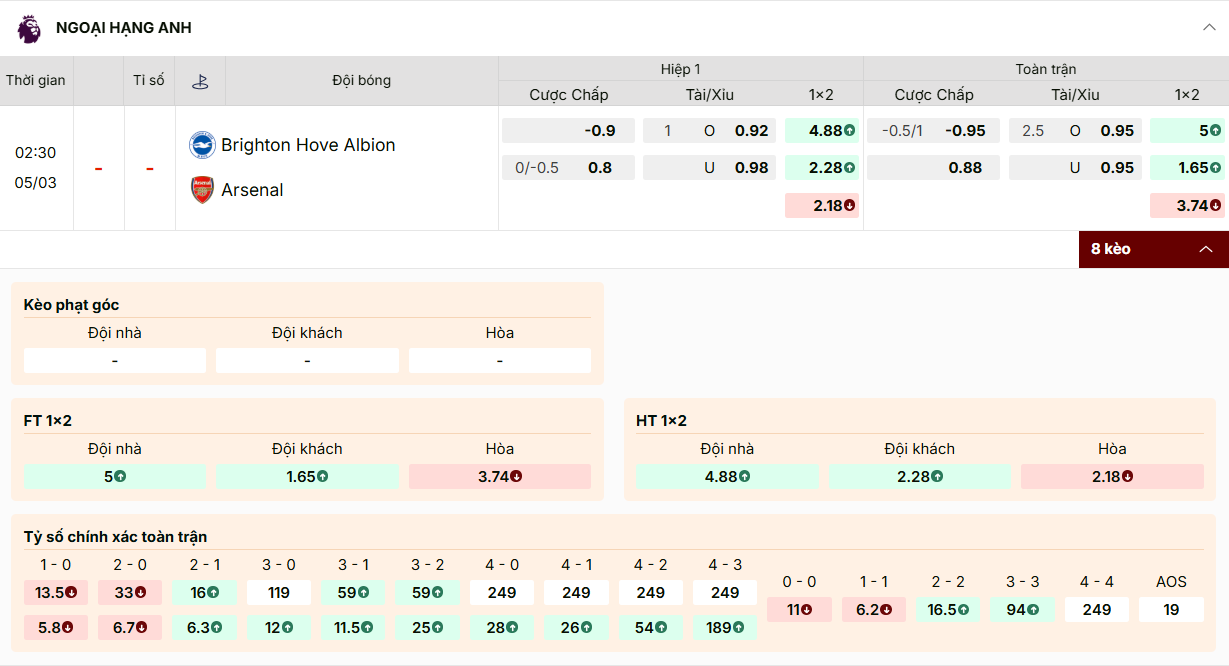Screen dimensions: 1229x666
Task: Click the empty Đội nhà field under Kèo phạt góc
Action: 114,360
